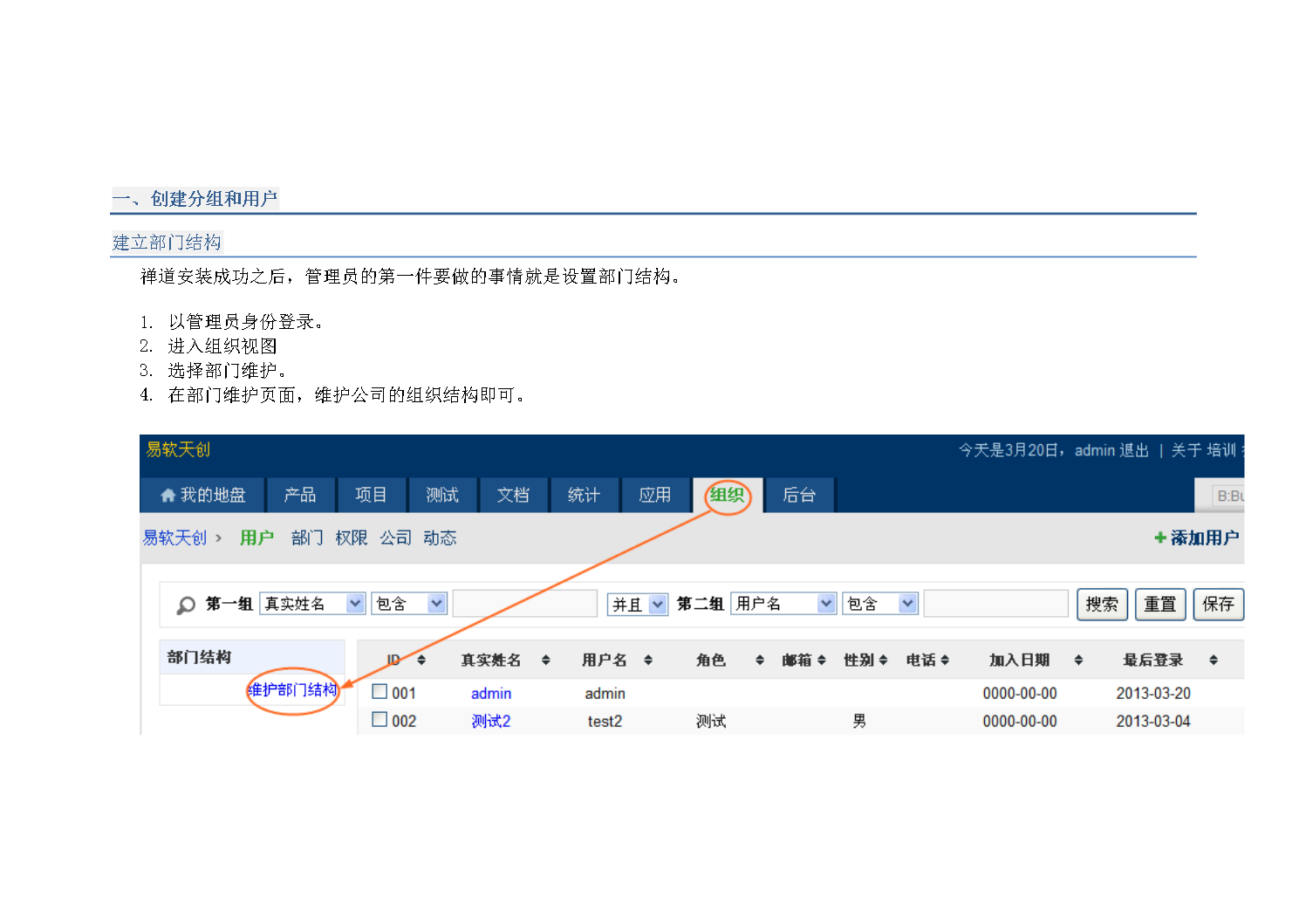Sort by 性别 column arrows
Screen dimensions: 1306x924
pos(883,660)
